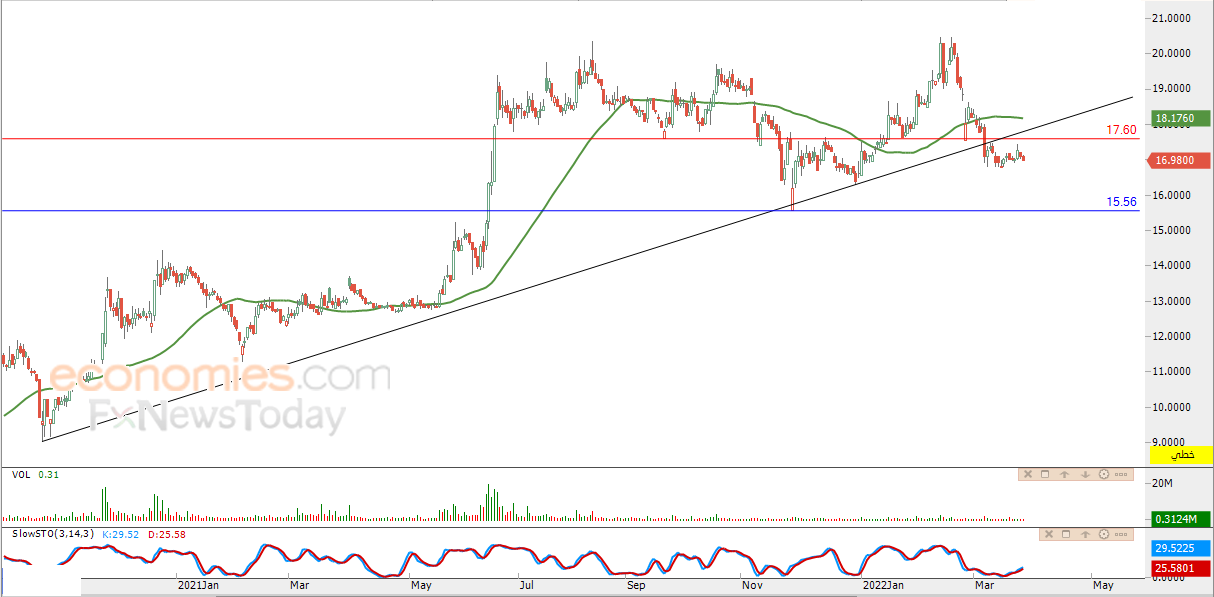This screenshot has width=1214, height=597.
Task: Maximize the VOL indicator panel
Action: tap(1045, 474)
